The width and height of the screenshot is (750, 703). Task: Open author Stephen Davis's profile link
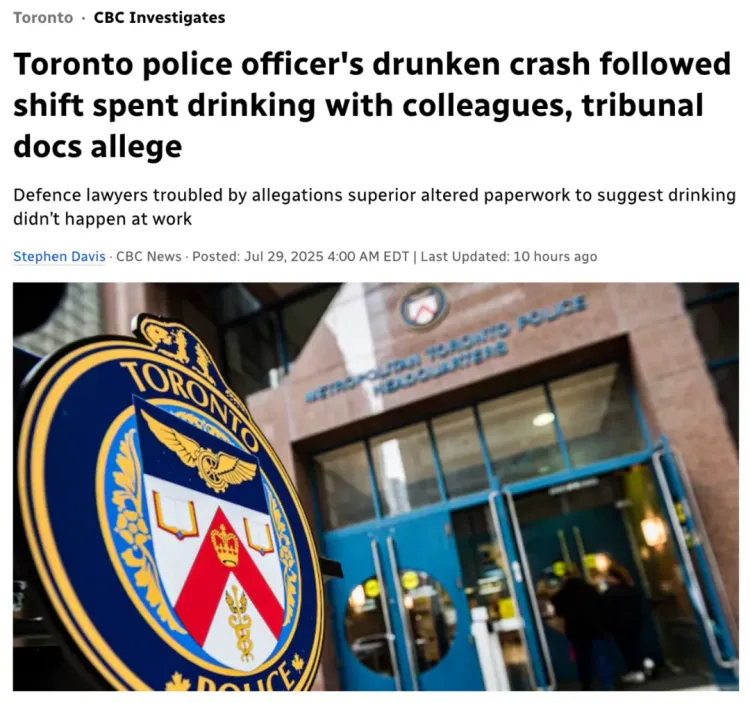pyautogui.click(x=59, y=256)
